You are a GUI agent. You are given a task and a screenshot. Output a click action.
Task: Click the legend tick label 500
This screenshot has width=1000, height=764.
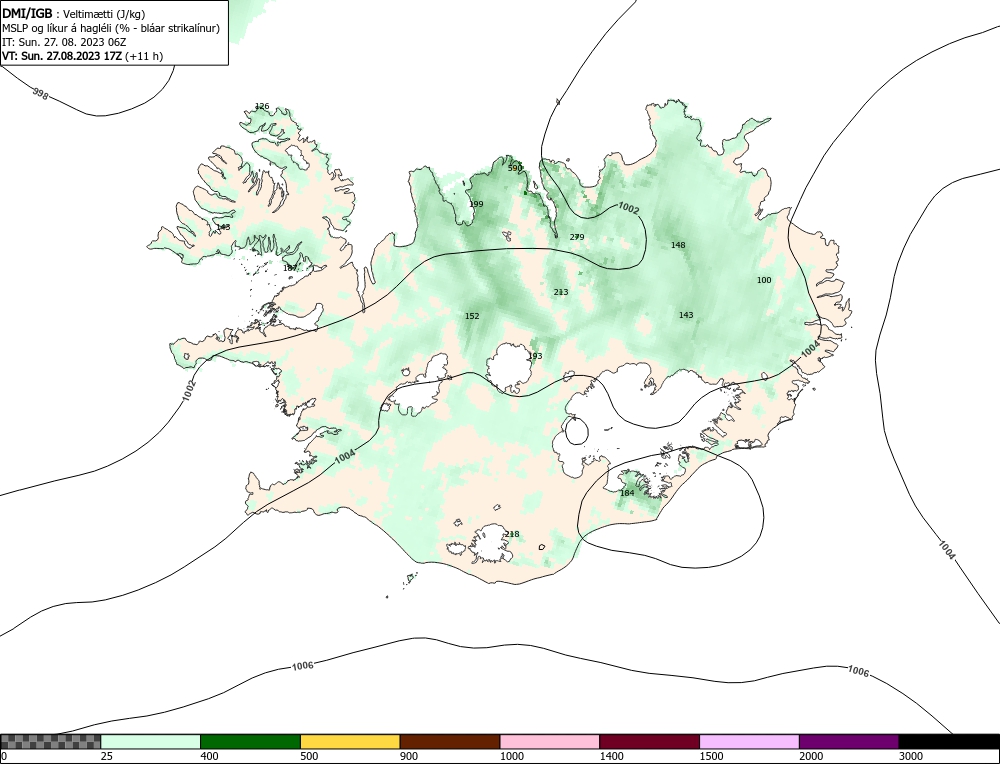click(x=309, y=756)
